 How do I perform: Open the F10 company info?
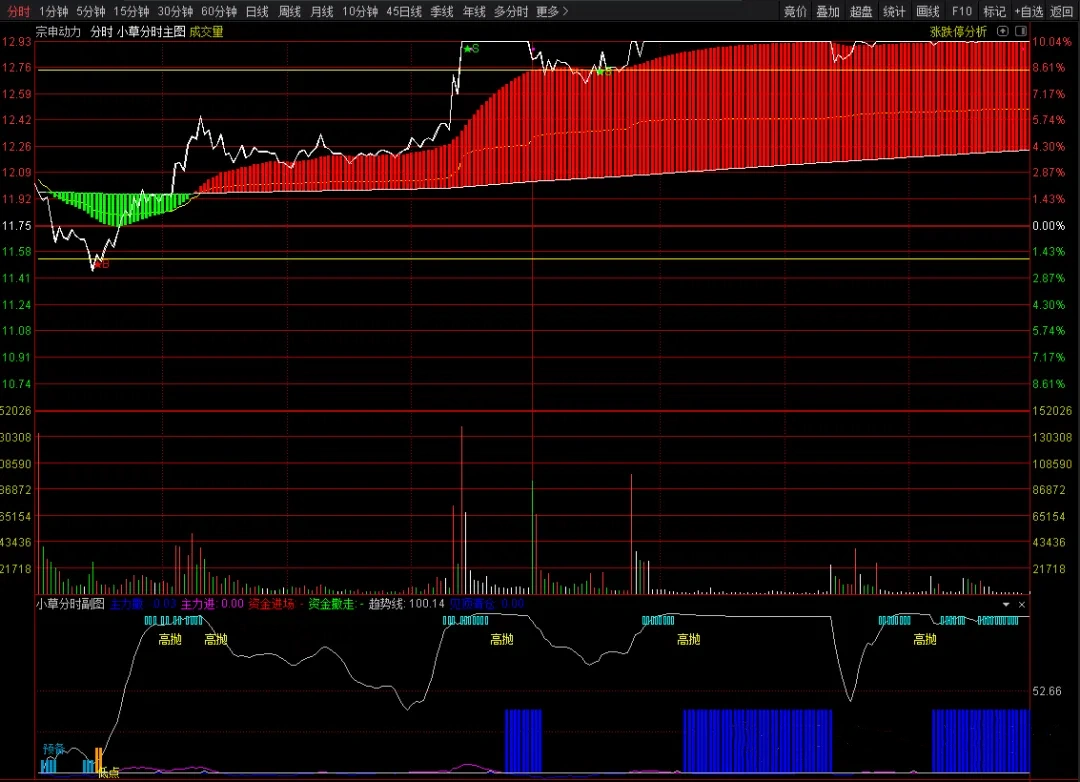[962, 12]
